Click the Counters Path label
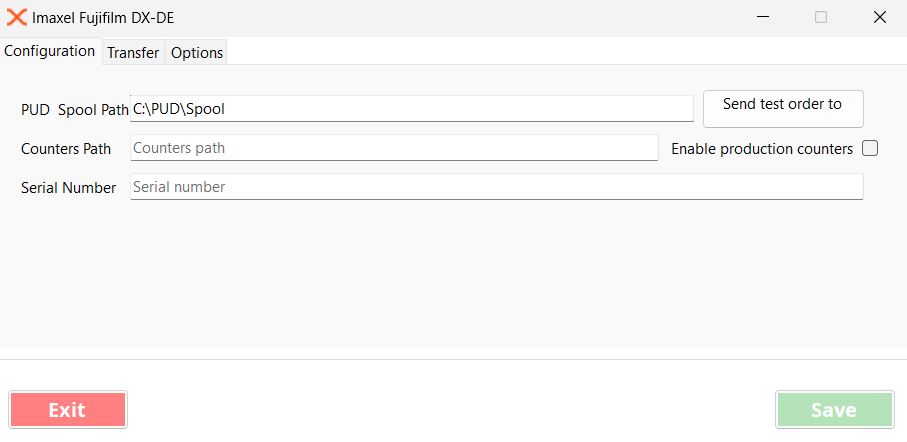Screen dimensions: 907x442 pos(66,149)
